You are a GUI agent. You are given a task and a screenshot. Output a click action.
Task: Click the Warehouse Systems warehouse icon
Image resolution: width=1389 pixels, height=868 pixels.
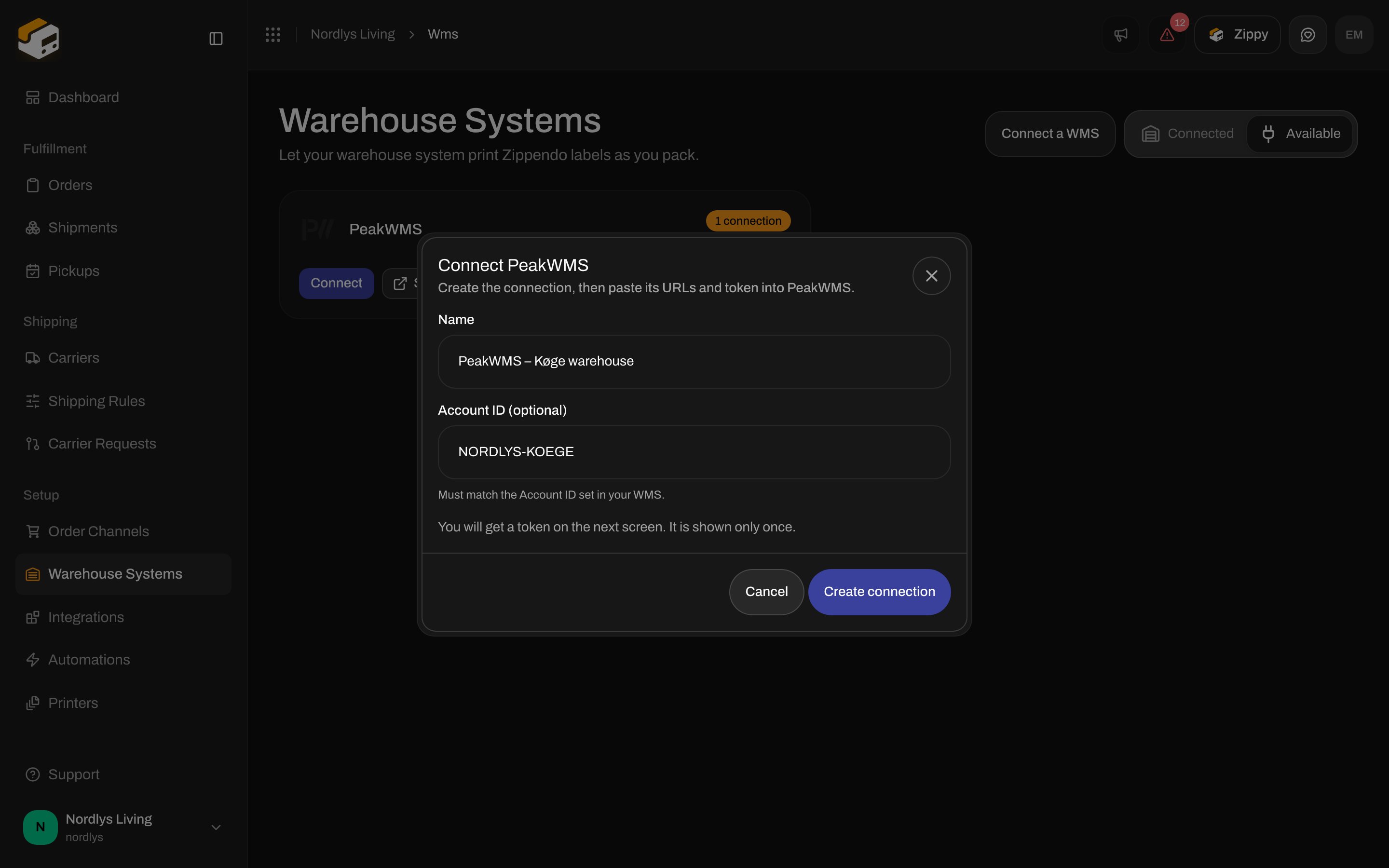click(33, 574)
